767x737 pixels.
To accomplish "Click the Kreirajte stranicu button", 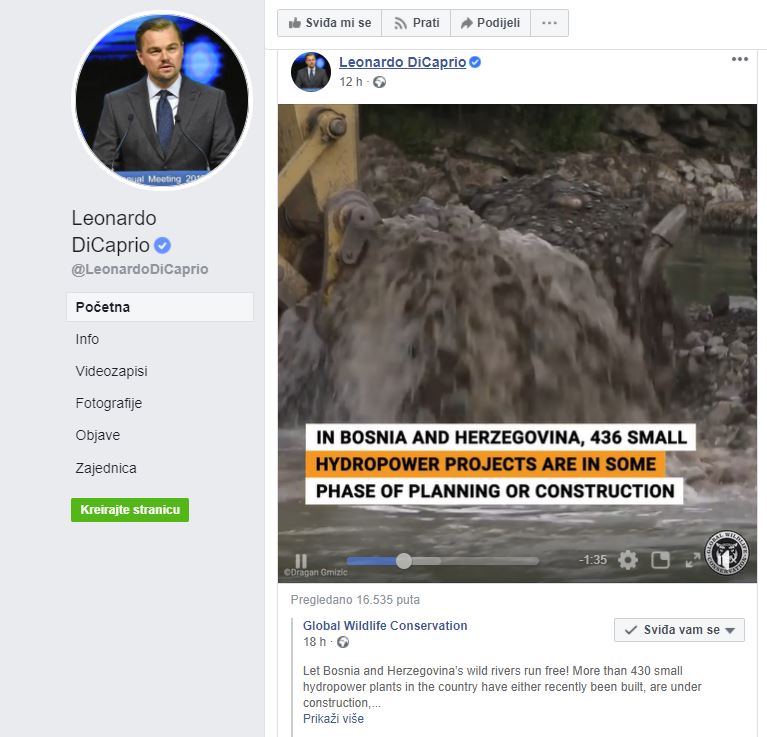I will pos(130,510).
